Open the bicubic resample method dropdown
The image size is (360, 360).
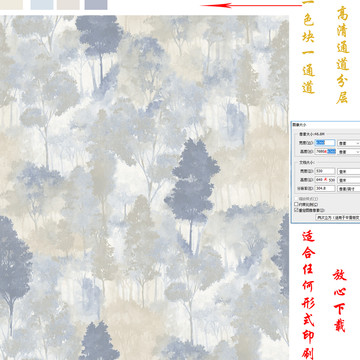338,217
